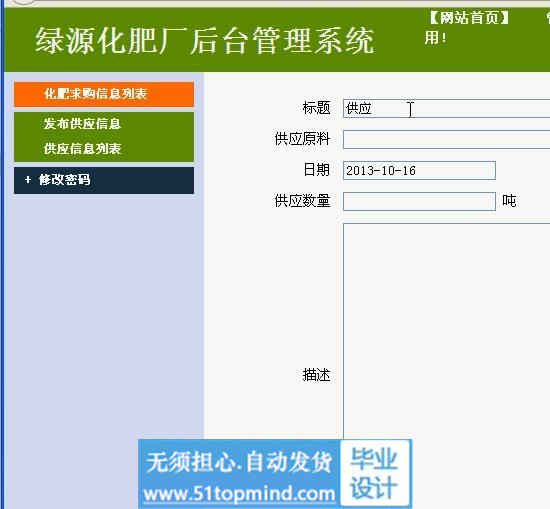Open the www.51topmind.com banner link
The height and width of the screenshot is (509, 550).
240,494
